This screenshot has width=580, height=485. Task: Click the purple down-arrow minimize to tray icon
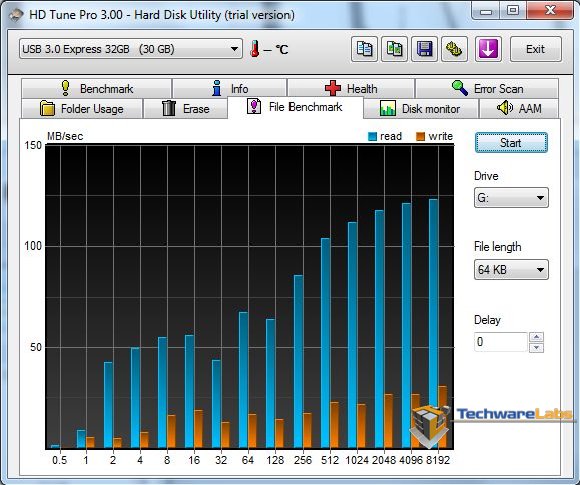[x=488, y=49]
